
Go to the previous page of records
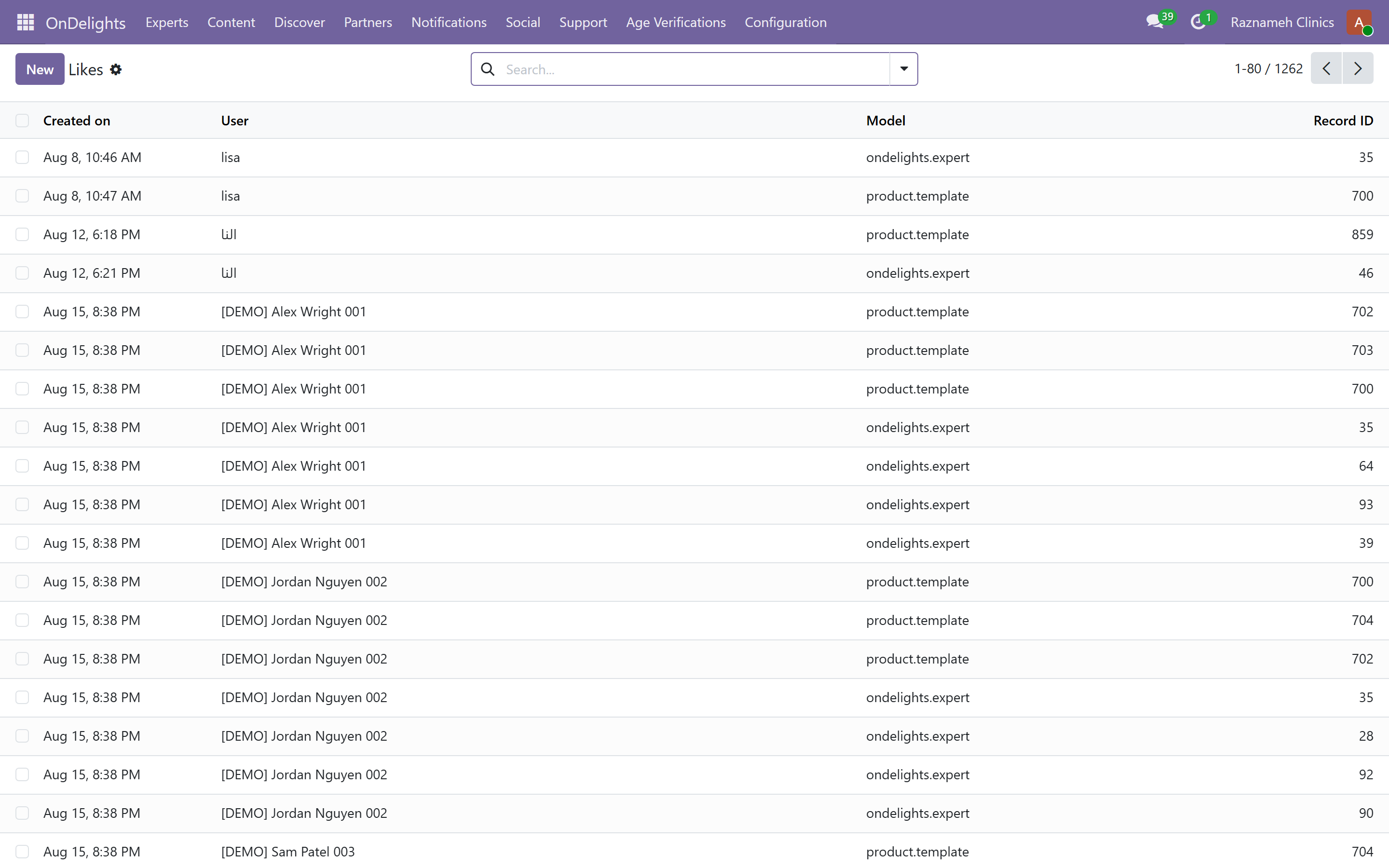pyautogui.click(x=1326, y=69)
